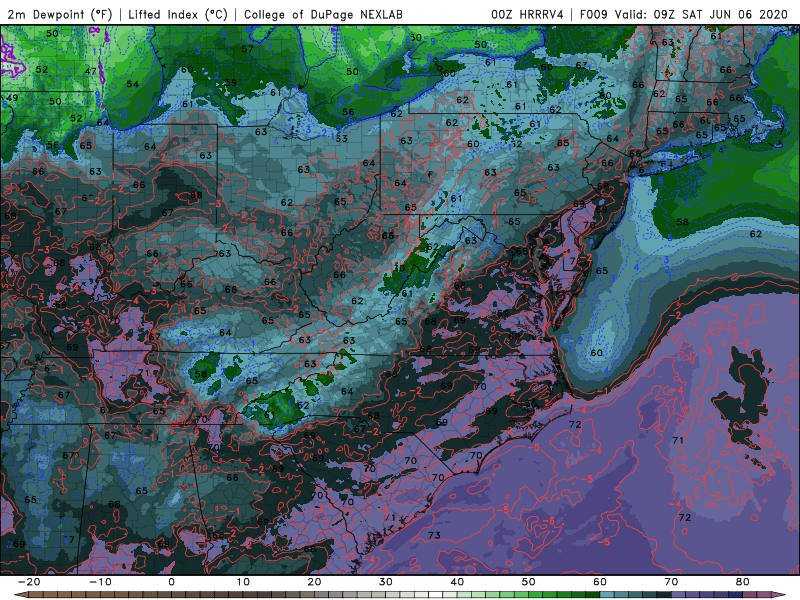The height and width of the screenshot is (600, 800).
Task: Click the '88' dewpoint value on map
Action: tap(196, 195)
